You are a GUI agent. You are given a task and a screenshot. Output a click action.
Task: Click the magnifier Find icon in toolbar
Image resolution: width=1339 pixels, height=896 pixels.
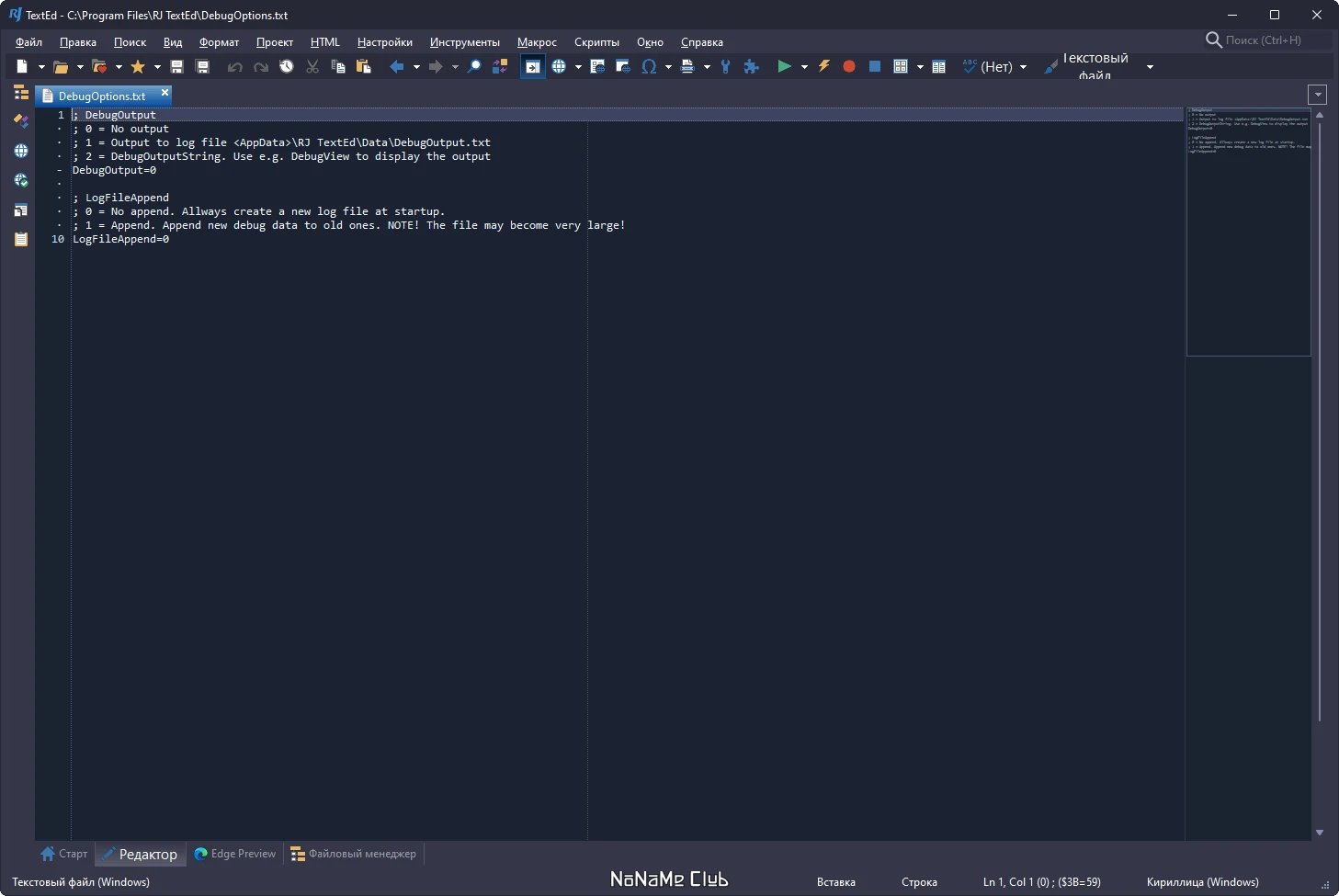474,66
